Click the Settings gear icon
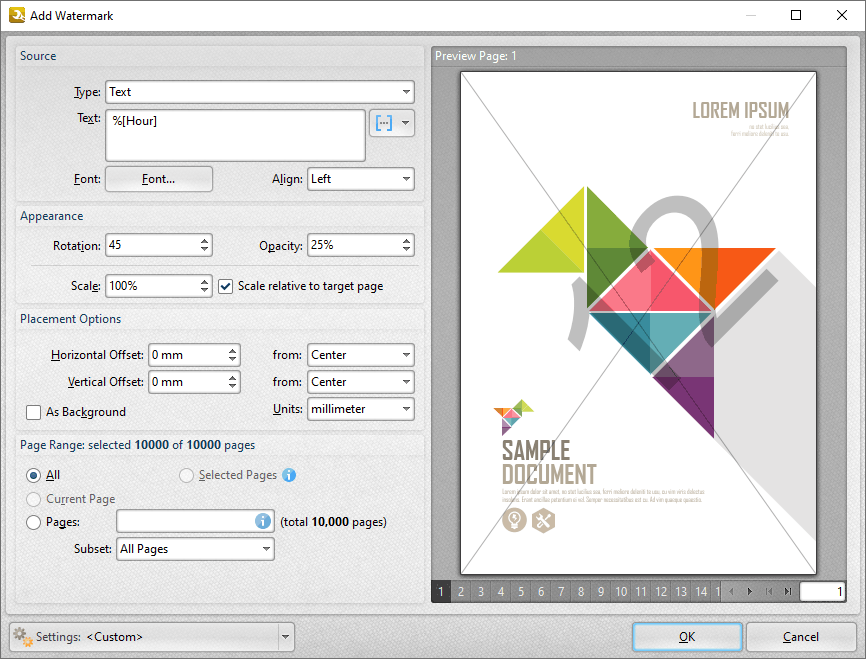The height and width of the screenshot is (659, 866). [21, 637]
